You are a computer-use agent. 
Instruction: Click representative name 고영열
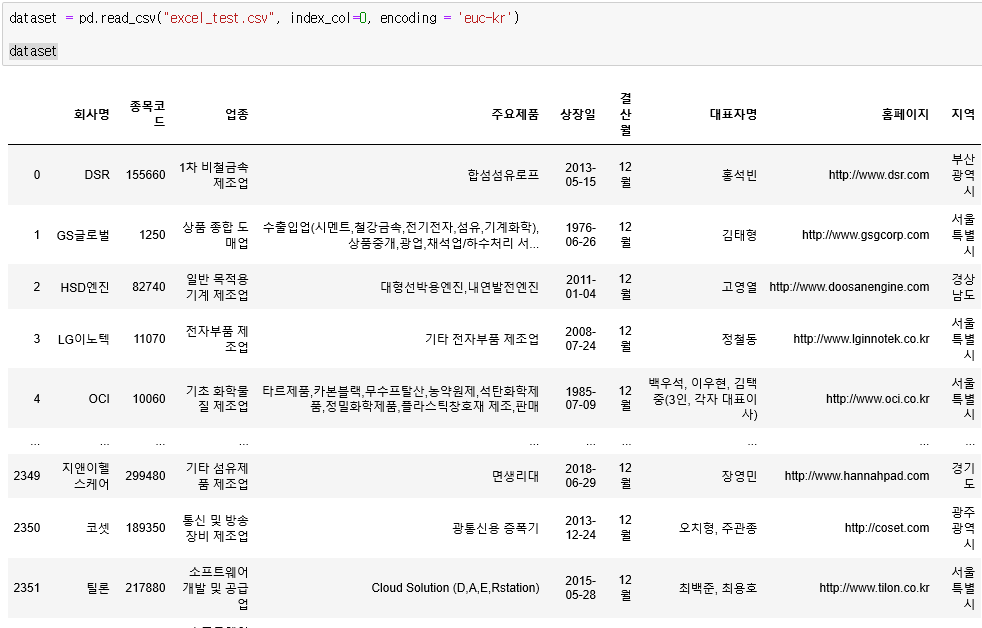[x=740, y=287]
